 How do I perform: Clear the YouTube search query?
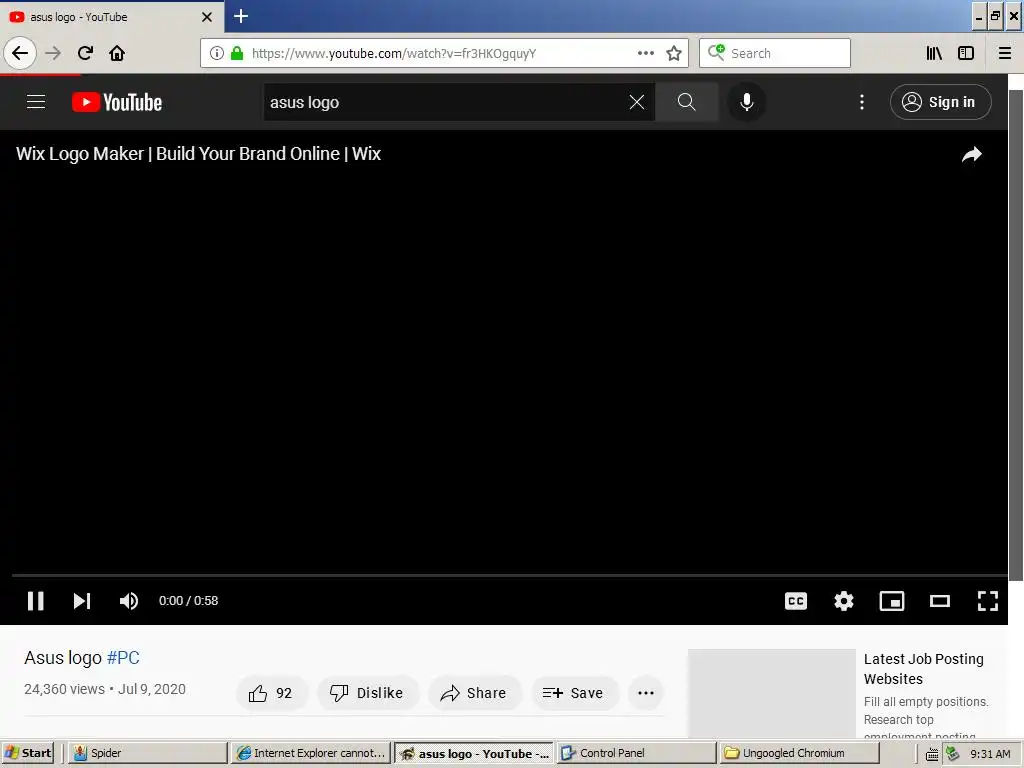pos(637,102)
